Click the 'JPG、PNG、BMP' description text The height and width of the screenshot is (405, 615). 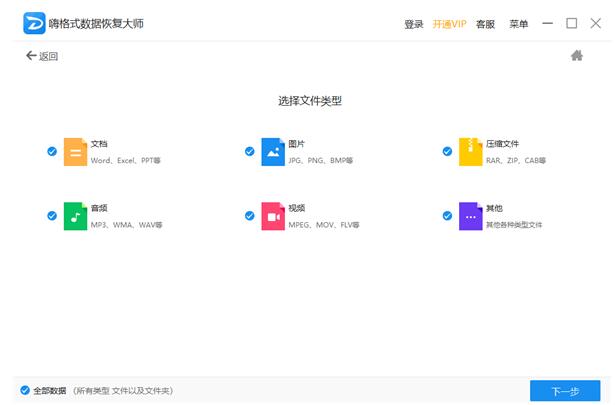pos(321,160)
